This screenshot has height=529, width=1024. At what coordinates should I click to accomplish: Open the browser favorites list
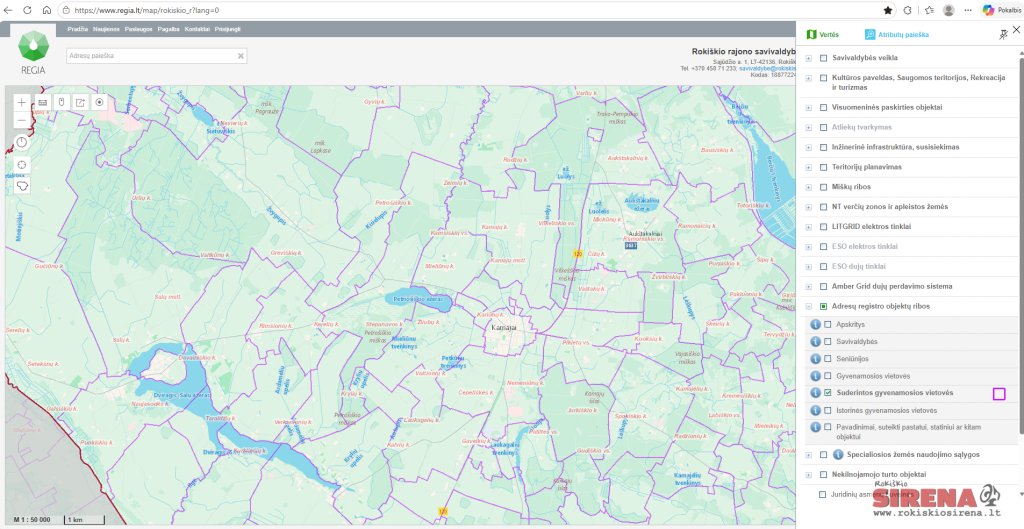(929, 10)
